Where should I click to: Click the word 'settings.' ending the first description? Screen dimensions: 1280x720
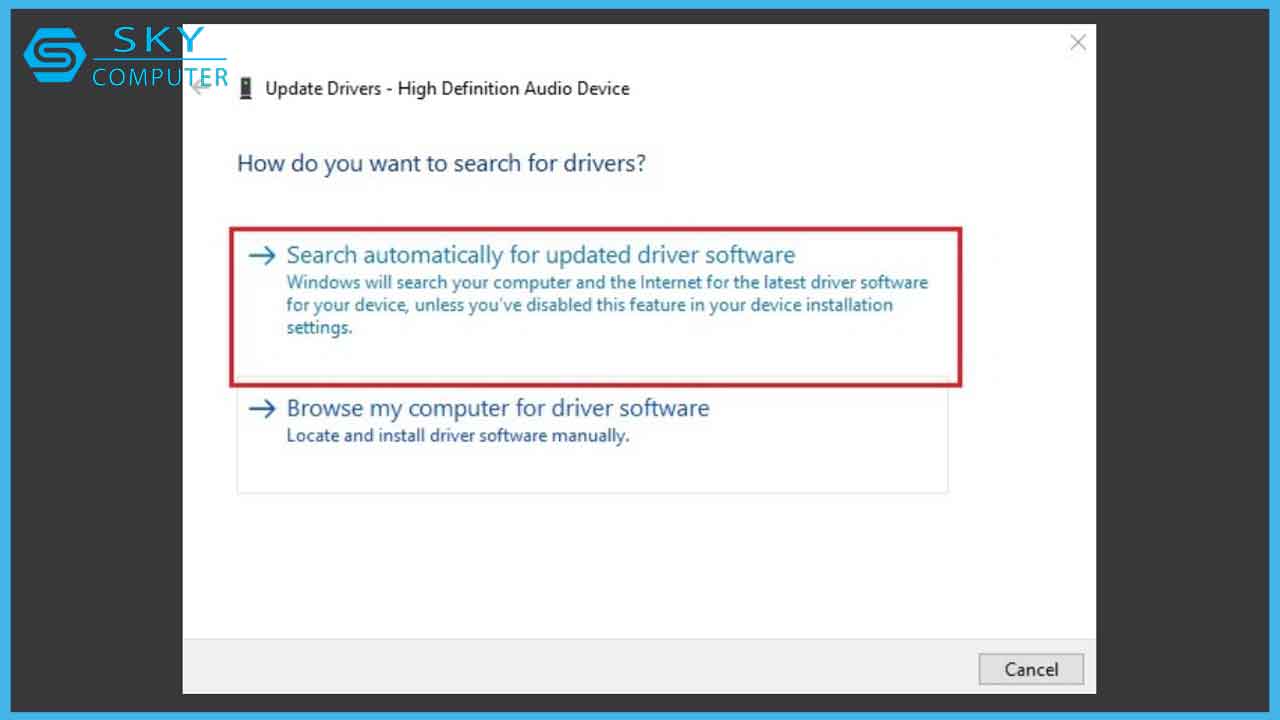[319, 327]
